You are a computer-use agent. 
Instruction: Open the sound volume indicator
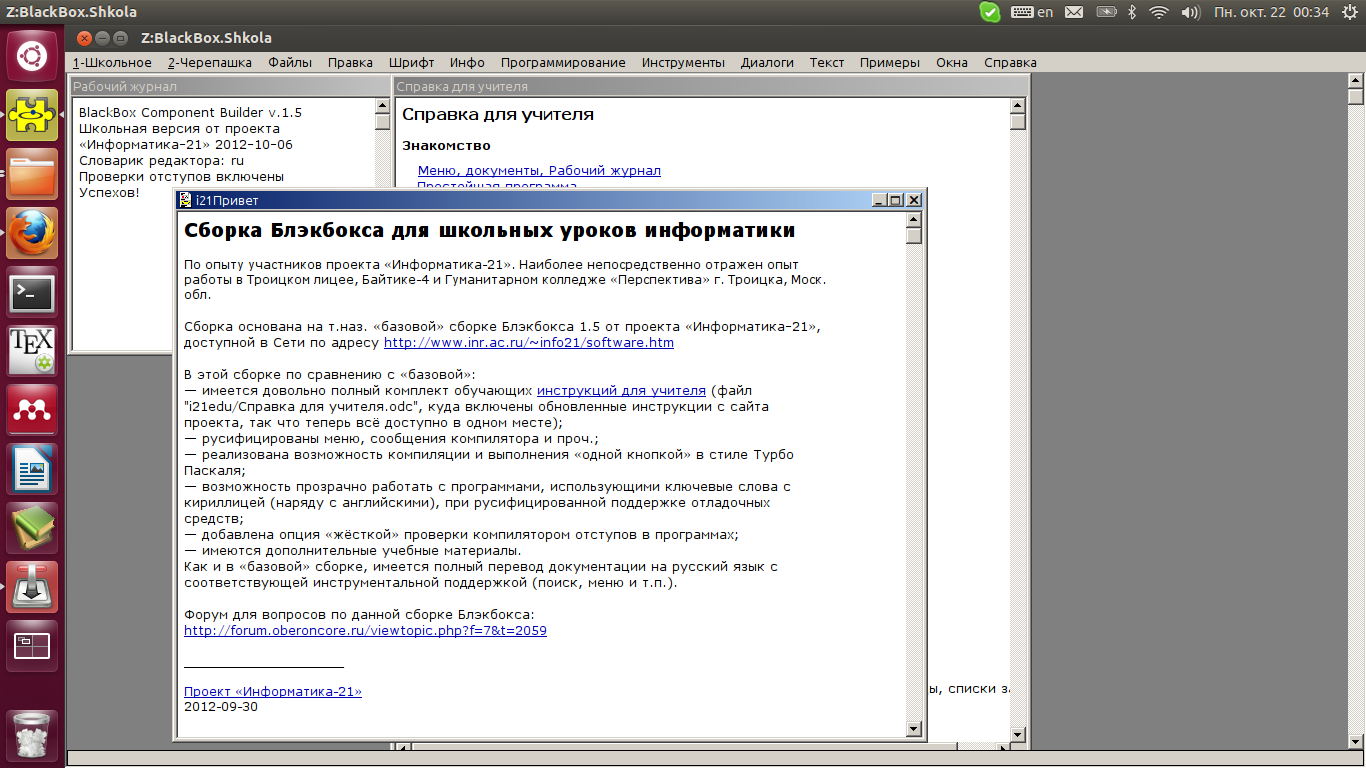pyautogui.click(x=1190, y=12)
